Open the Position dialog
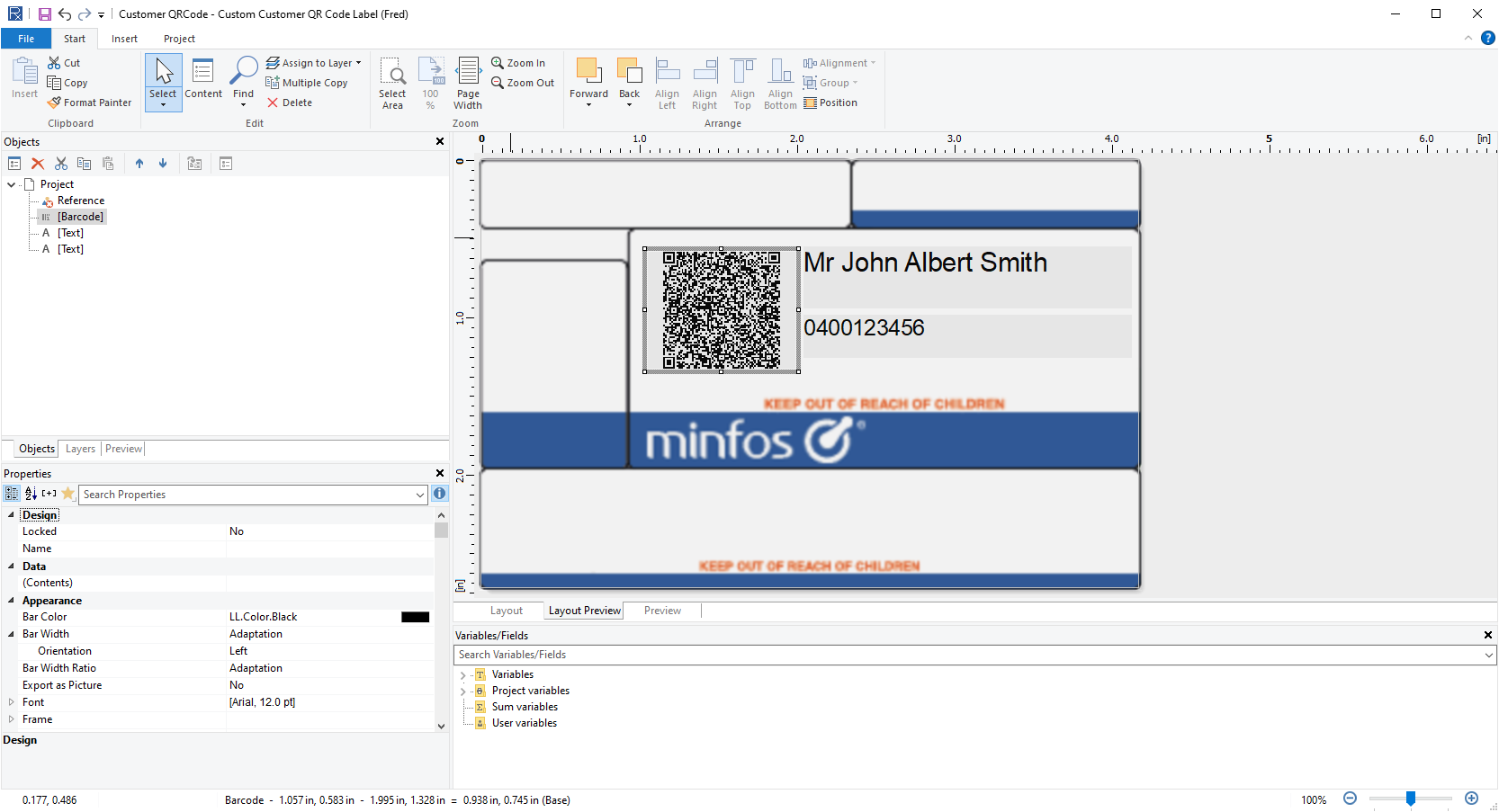This screenshot has width=1499, height=812. (830, 103)
